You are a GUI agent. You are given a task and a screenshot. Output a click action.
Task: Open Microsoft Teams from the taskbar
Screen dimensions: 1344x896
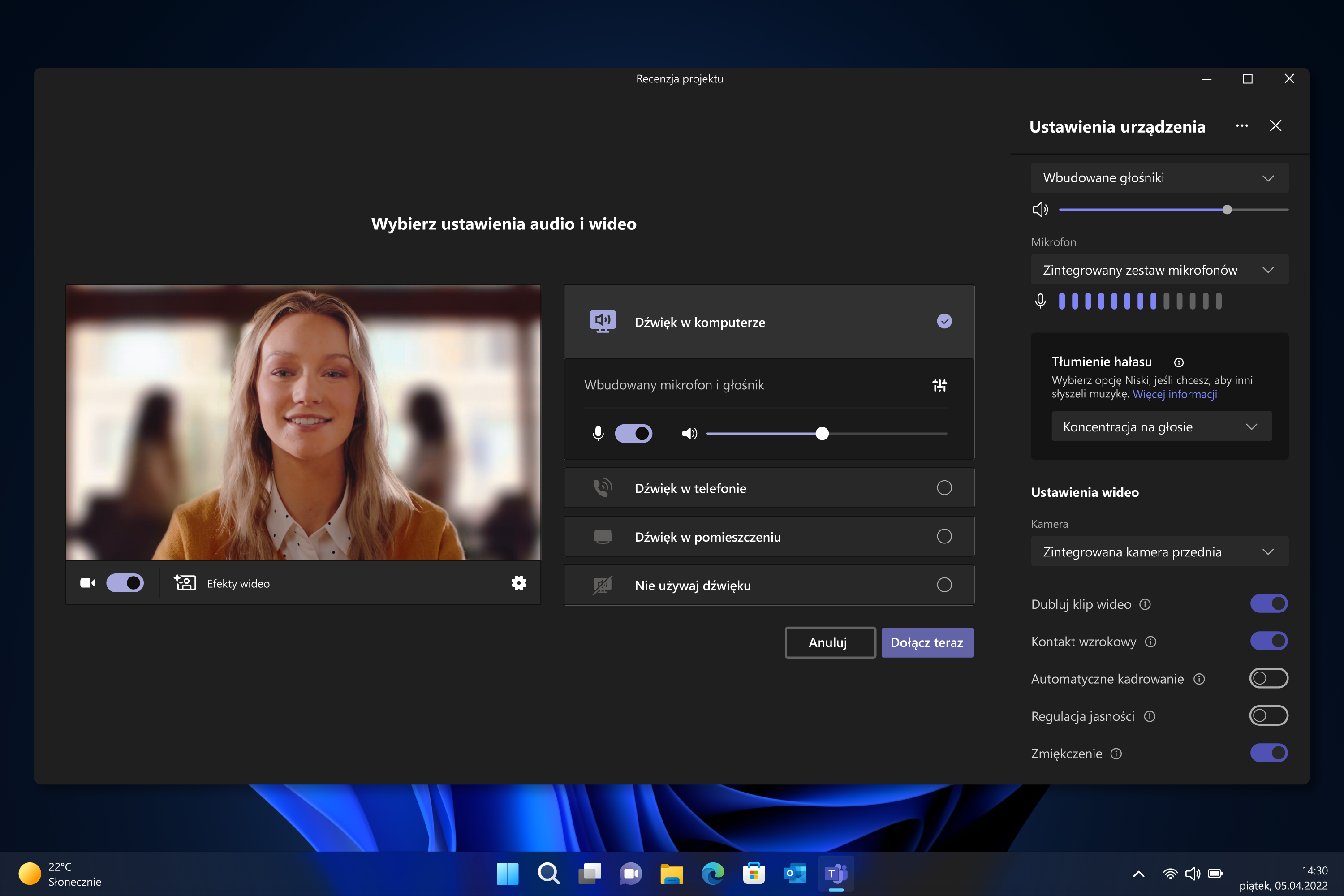835,873
